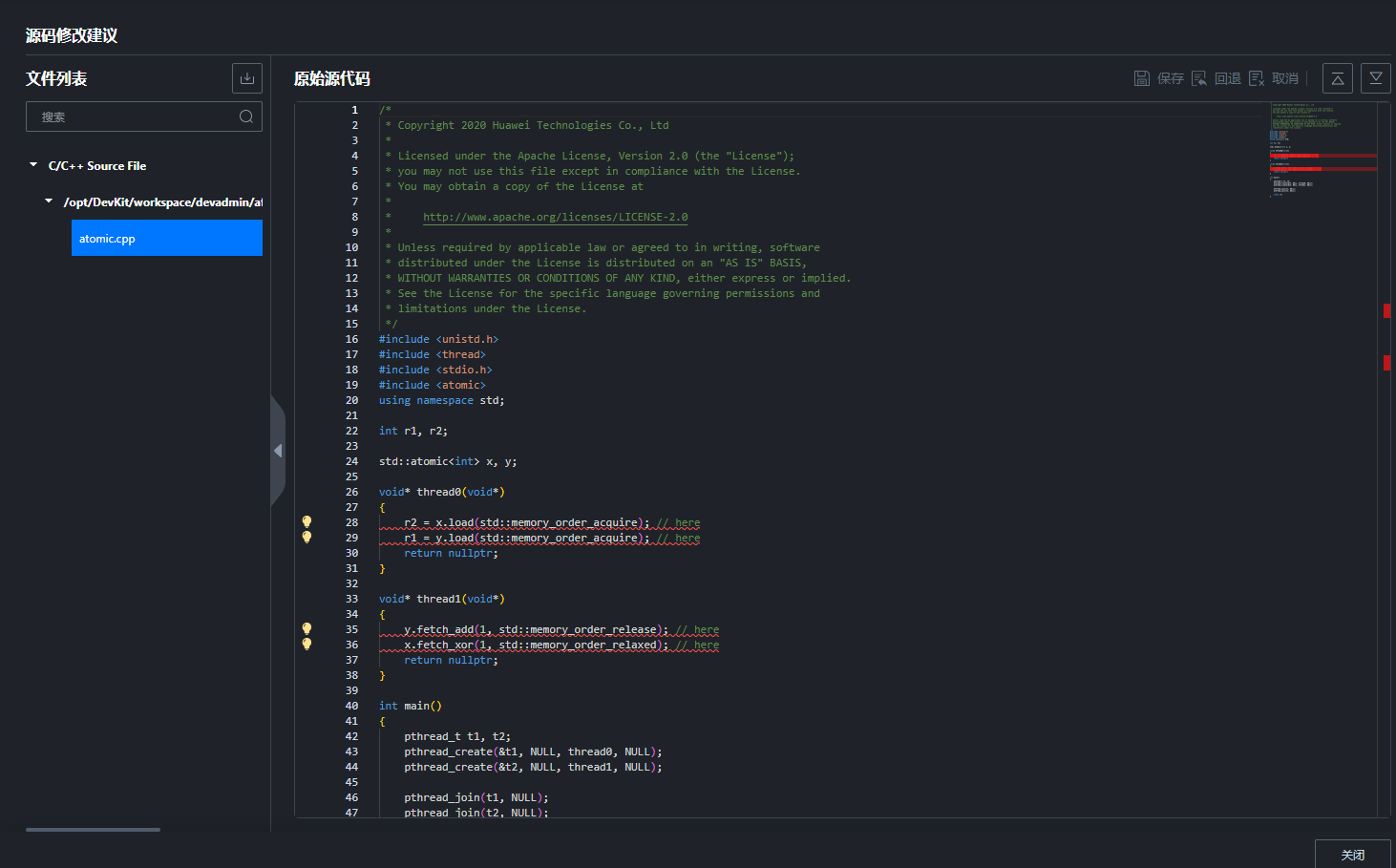The width and height of the screenshot is (1396, 868).
Task: Click 'void* thread1(void*)' function header
Action: 441,599
